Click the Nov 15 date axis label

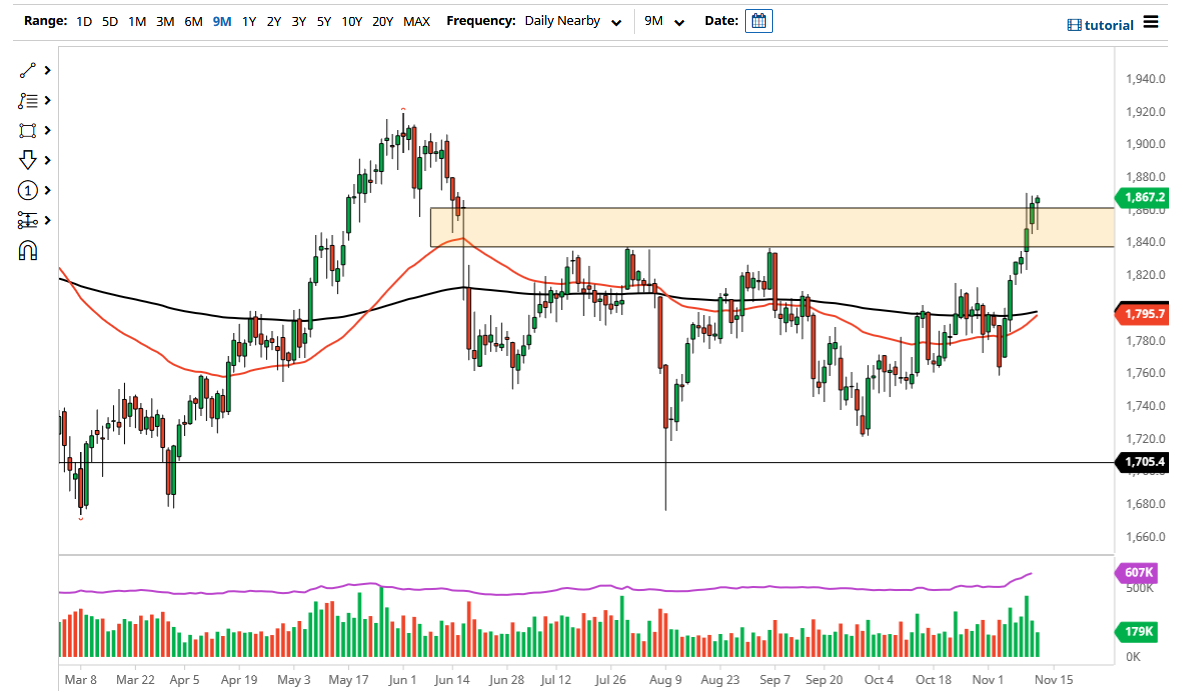pos(1053,679)
